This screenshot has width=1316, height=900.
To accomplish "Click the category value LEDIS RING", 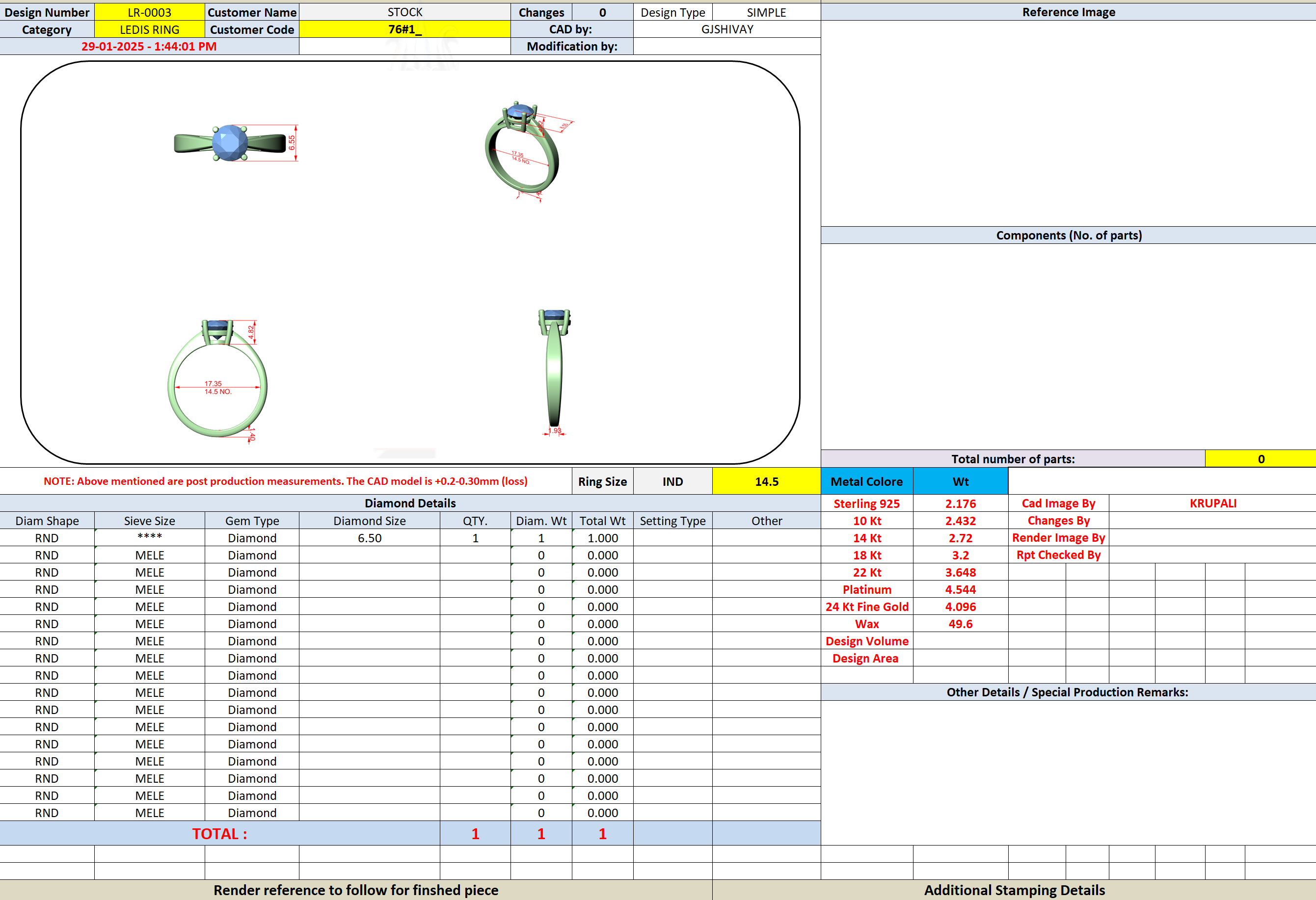I will coord(150,29).
